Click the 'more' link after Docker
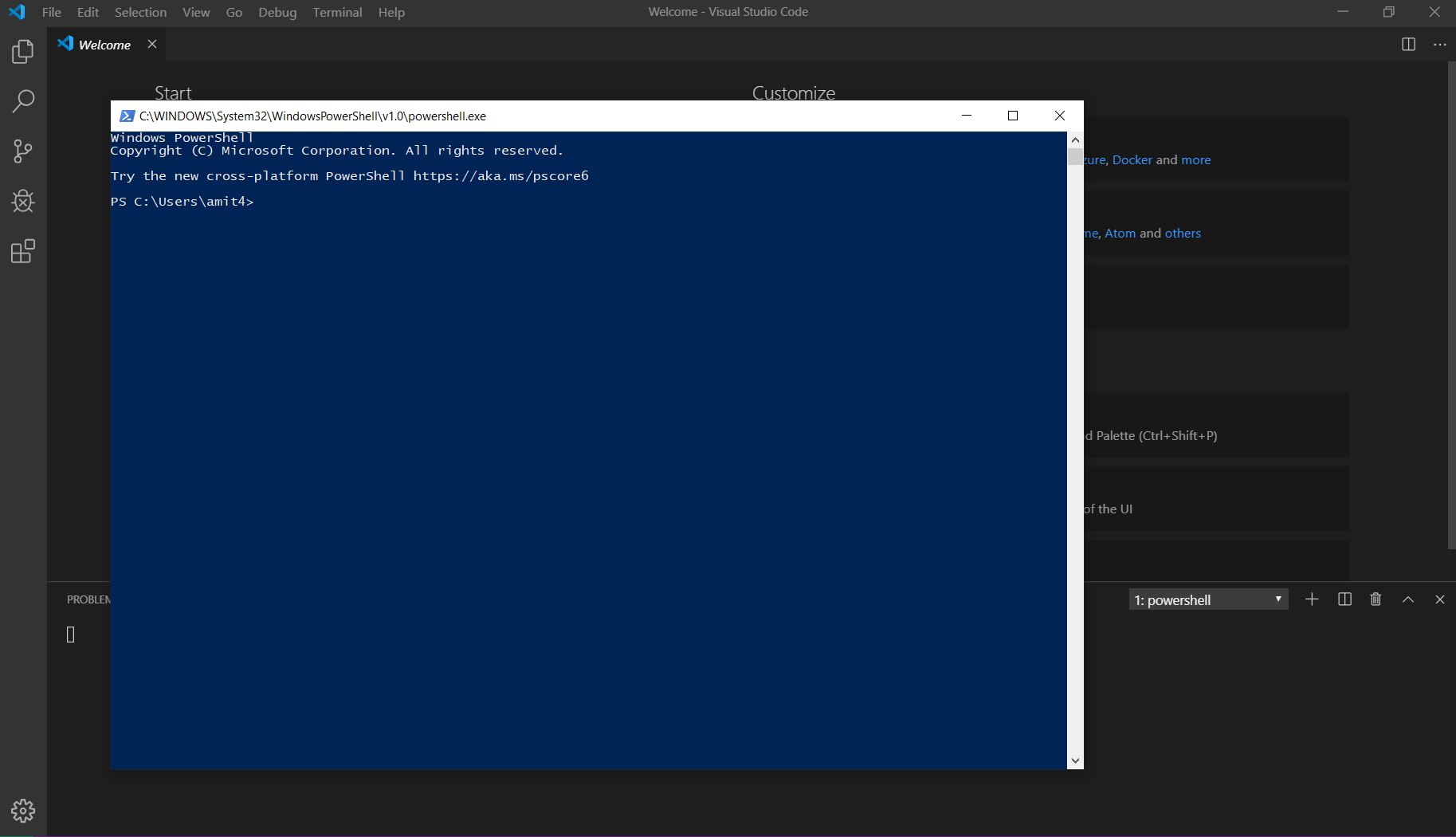Viewport: 1456px width, 837px height. [1195, 159]
